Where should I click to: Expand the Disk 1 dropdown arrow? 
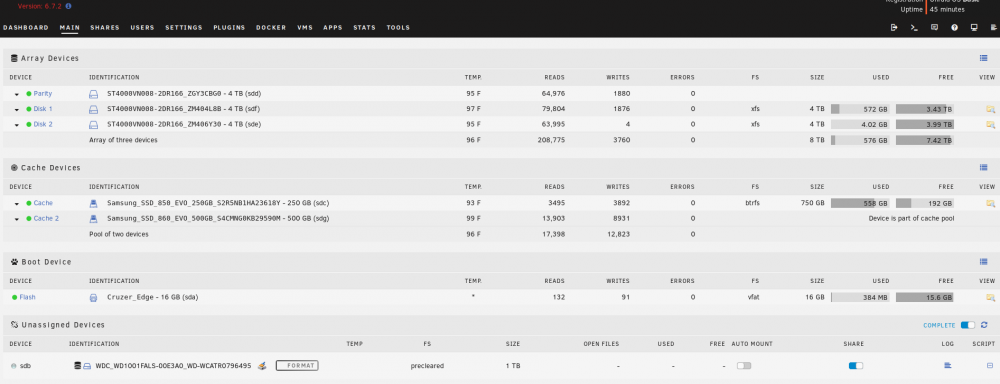pyautogui.click(x=17, y=109)
